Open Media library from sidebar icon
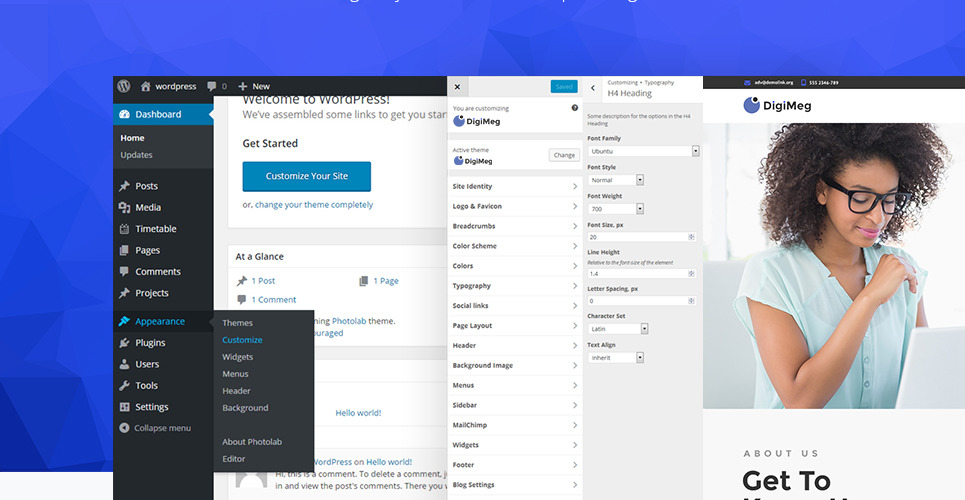The width and height of the screenshot is (965, 500). [x=124, y=207]
